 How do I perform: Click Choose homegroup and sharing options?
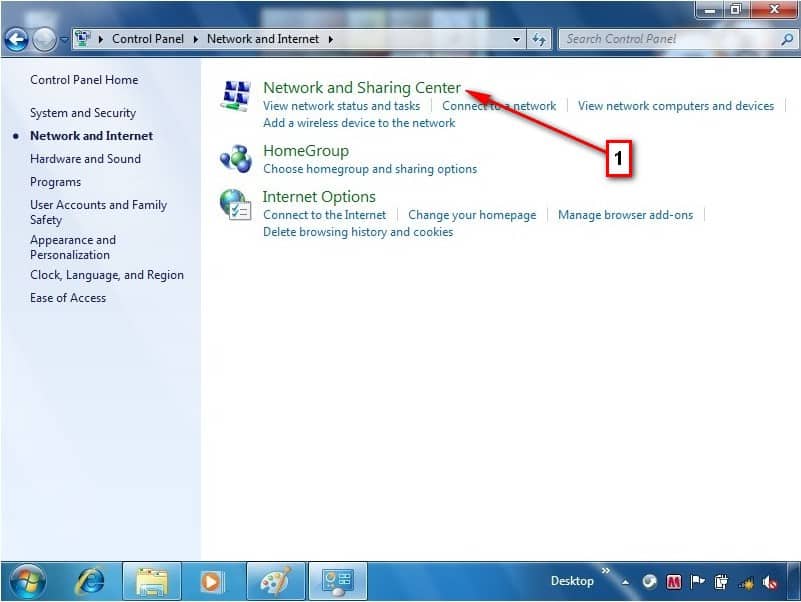coord(370,169)
